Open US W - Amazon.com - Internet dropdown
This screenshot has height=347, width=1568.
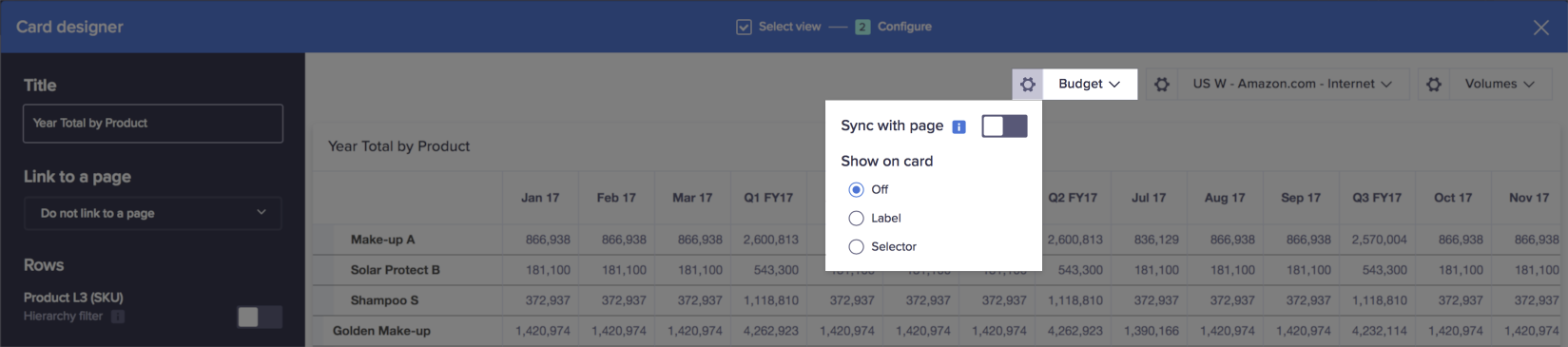point(1292,84)
